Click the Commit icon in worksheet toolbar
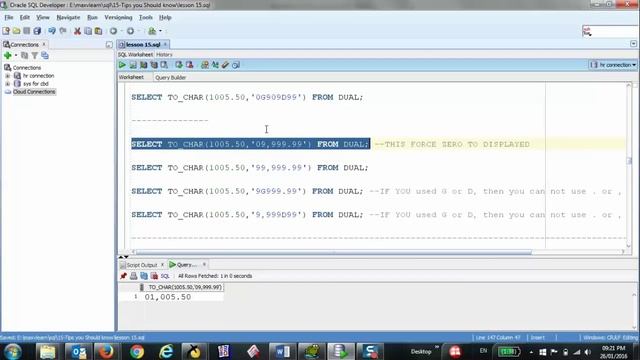The width and height of the screenshot is (640, 360). click(x=179, y=65)
